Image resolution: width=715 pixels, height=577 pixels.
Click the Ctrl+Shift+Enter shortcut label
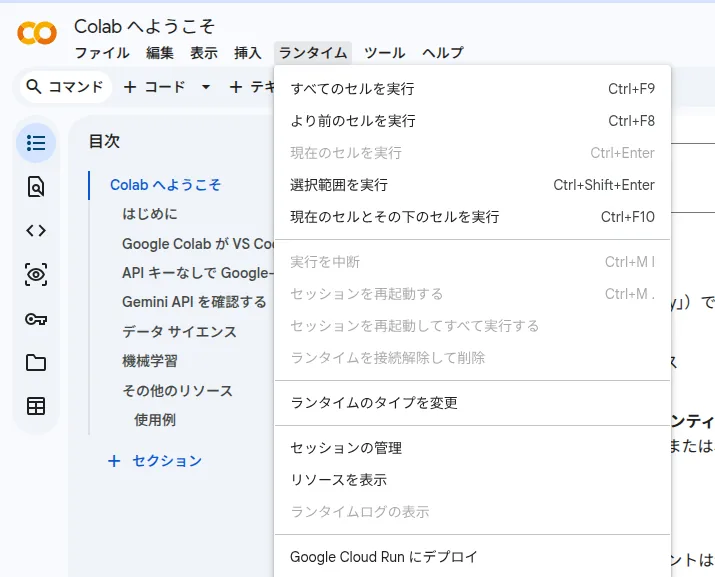pyautogui.click(x=604, y=185)
